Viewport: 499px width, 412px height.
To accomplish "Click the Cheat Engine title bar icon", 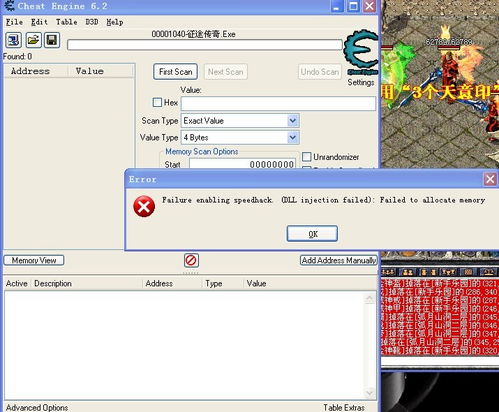I will (x=9, y=5).
